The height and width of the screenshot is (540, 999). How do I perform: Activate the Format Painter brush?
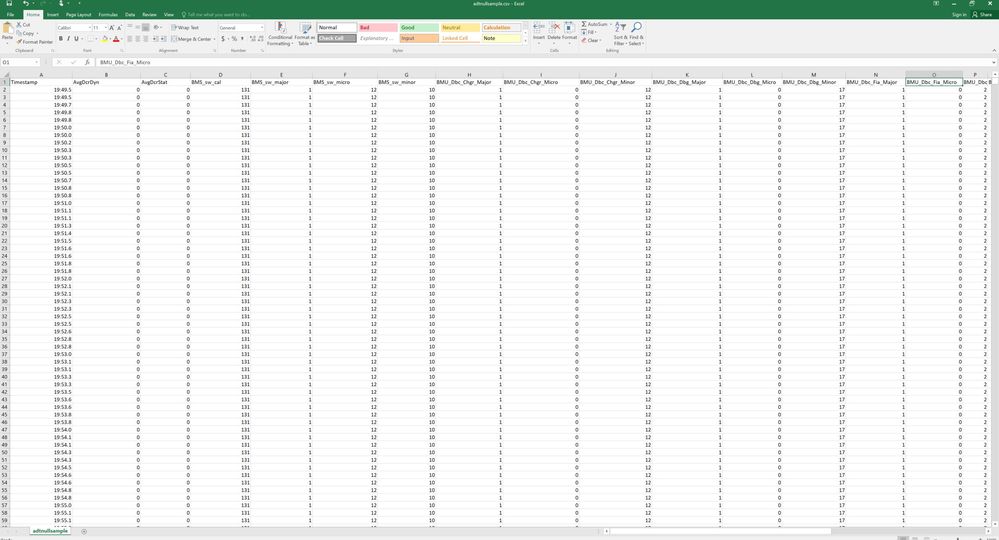coord(35,41)
